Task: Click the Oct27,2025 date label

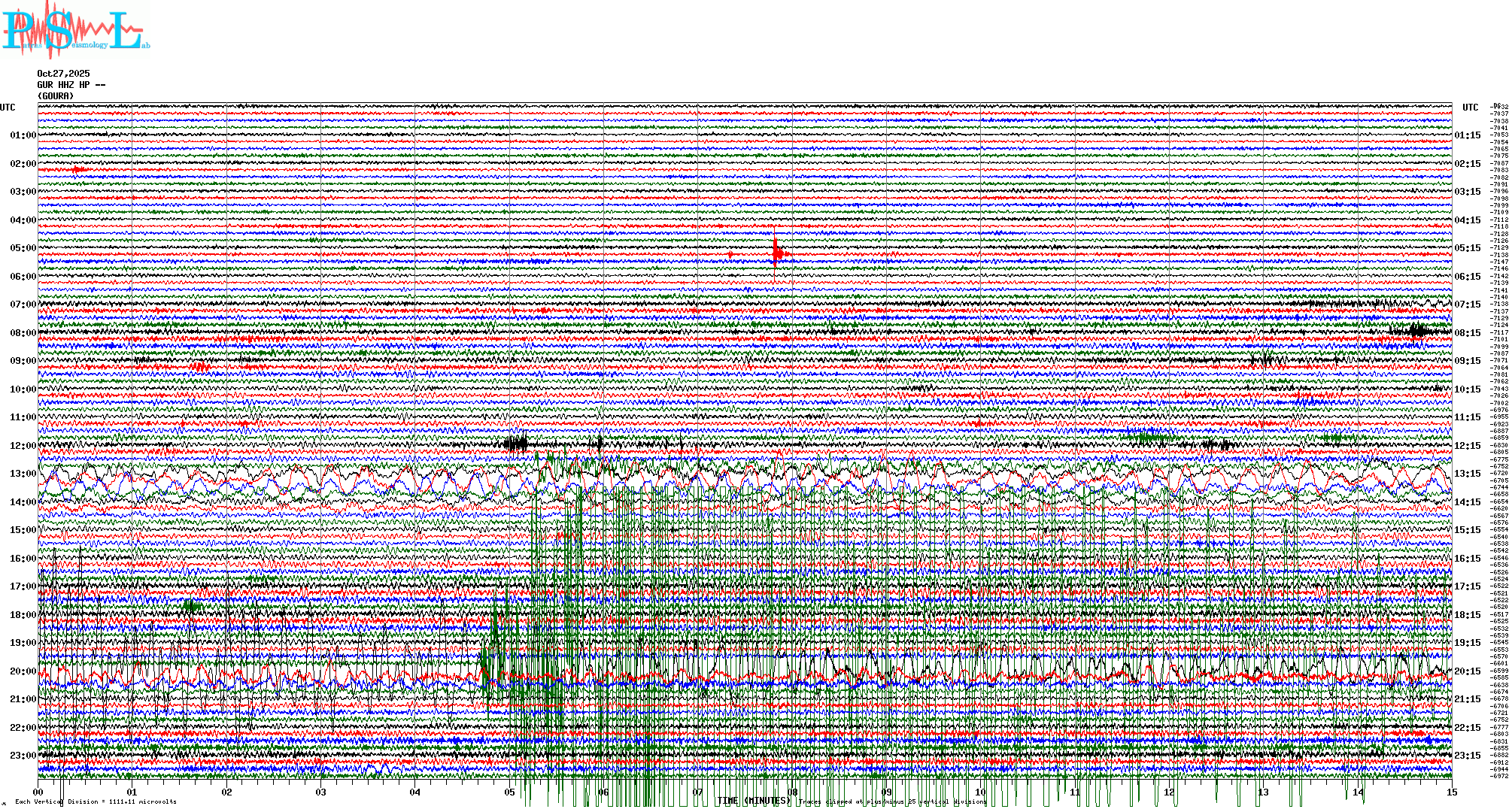Action: [x=63, y=74]
